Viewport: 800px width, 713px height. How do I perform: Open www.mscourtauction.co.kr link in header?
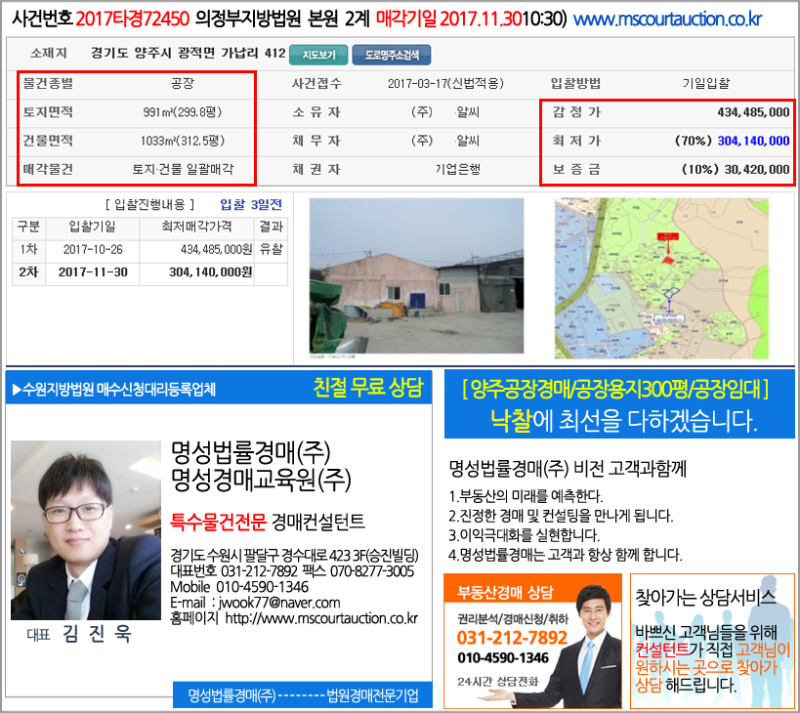pyautogui.click(x=667, y=19)
